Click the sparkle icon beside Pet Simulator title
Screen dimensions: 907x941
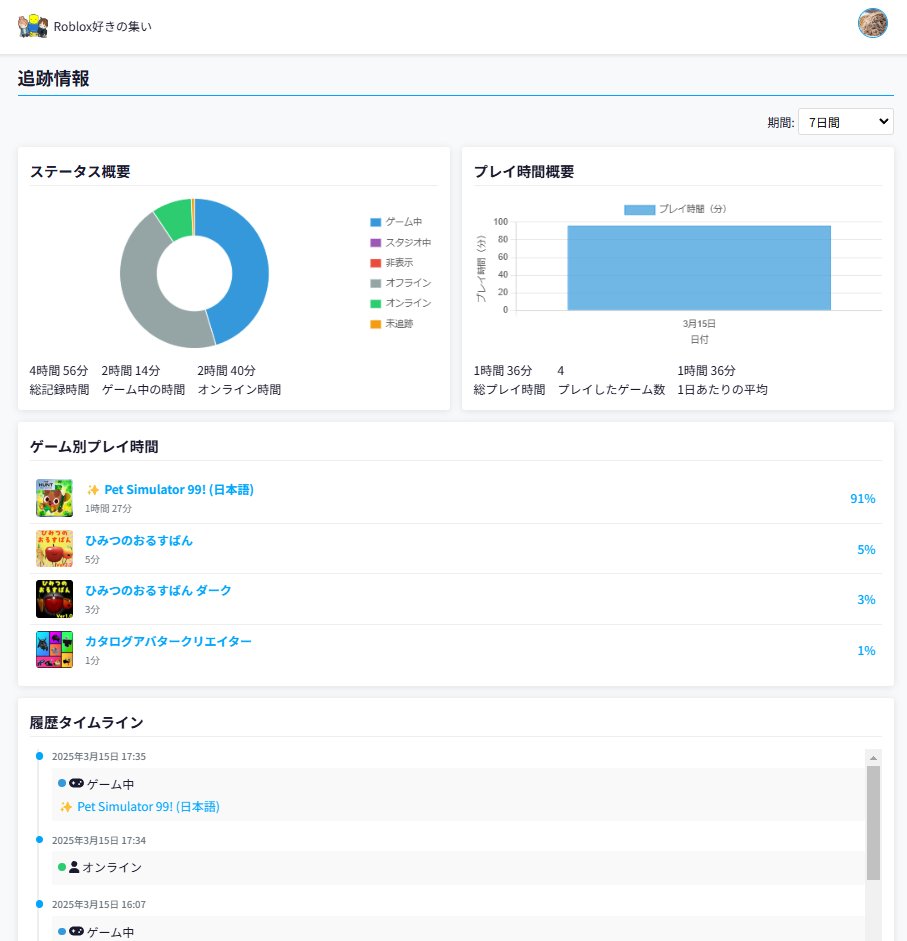coord(93,490)
